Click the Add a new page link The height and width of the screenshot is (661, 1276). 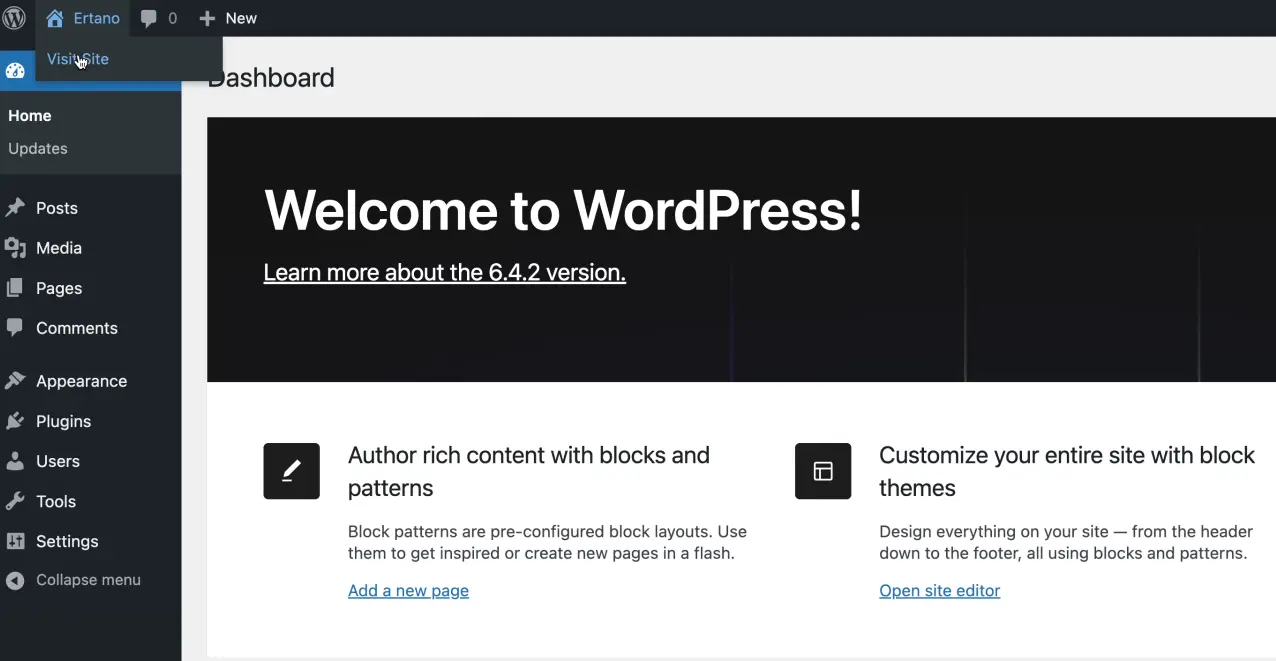point(408,590)
